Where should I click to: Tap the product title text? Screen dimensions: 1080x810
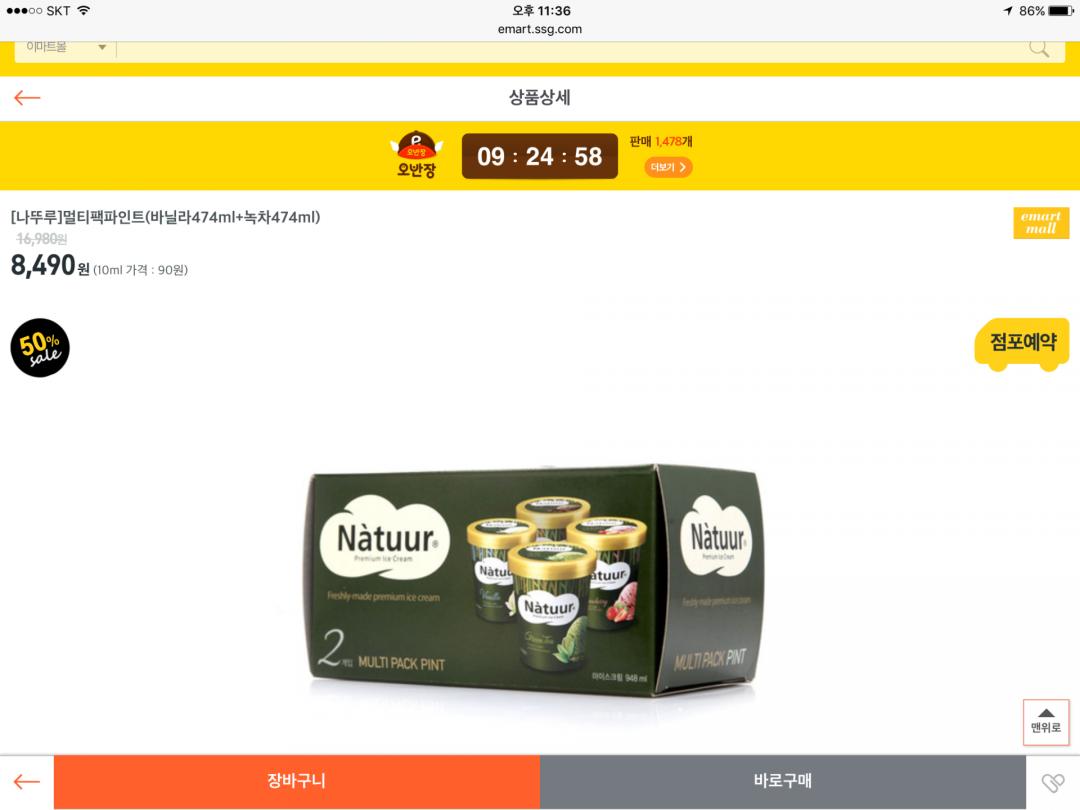click(165, 217)
